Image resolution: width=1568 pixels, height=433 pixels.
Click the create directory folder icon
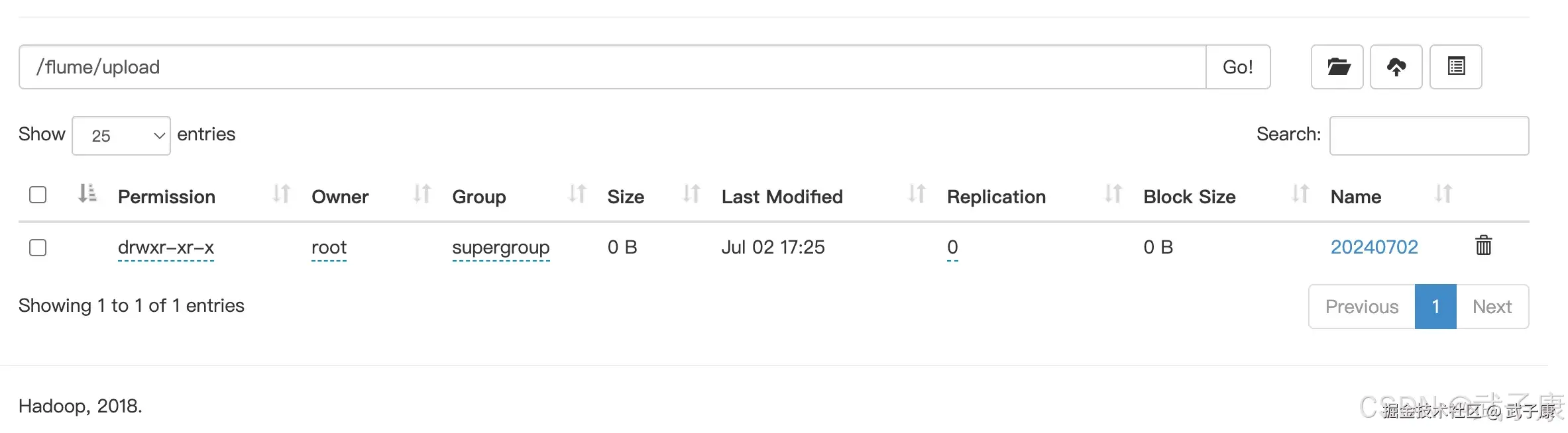[1337, 67]
